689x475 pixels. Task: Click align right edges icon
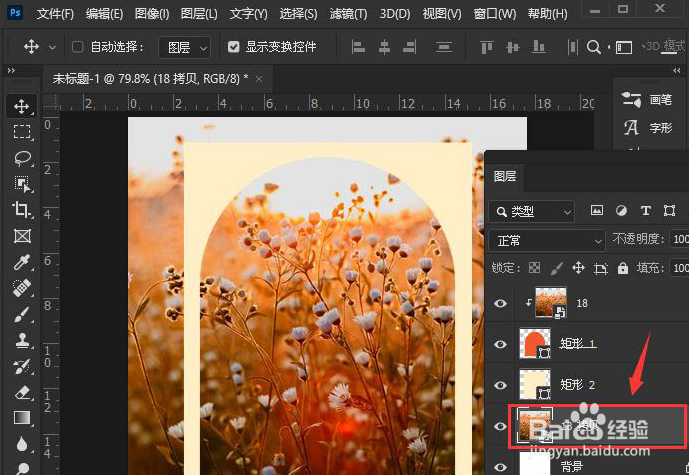[x=410, y=47]
